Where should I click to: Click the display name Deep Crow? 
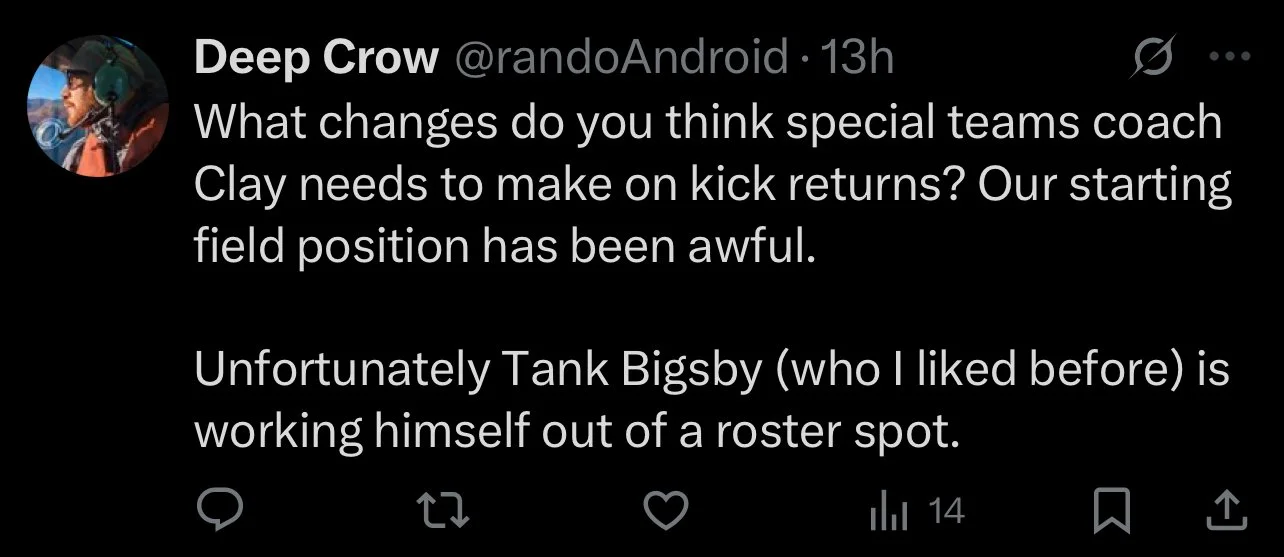pos(317,61)
